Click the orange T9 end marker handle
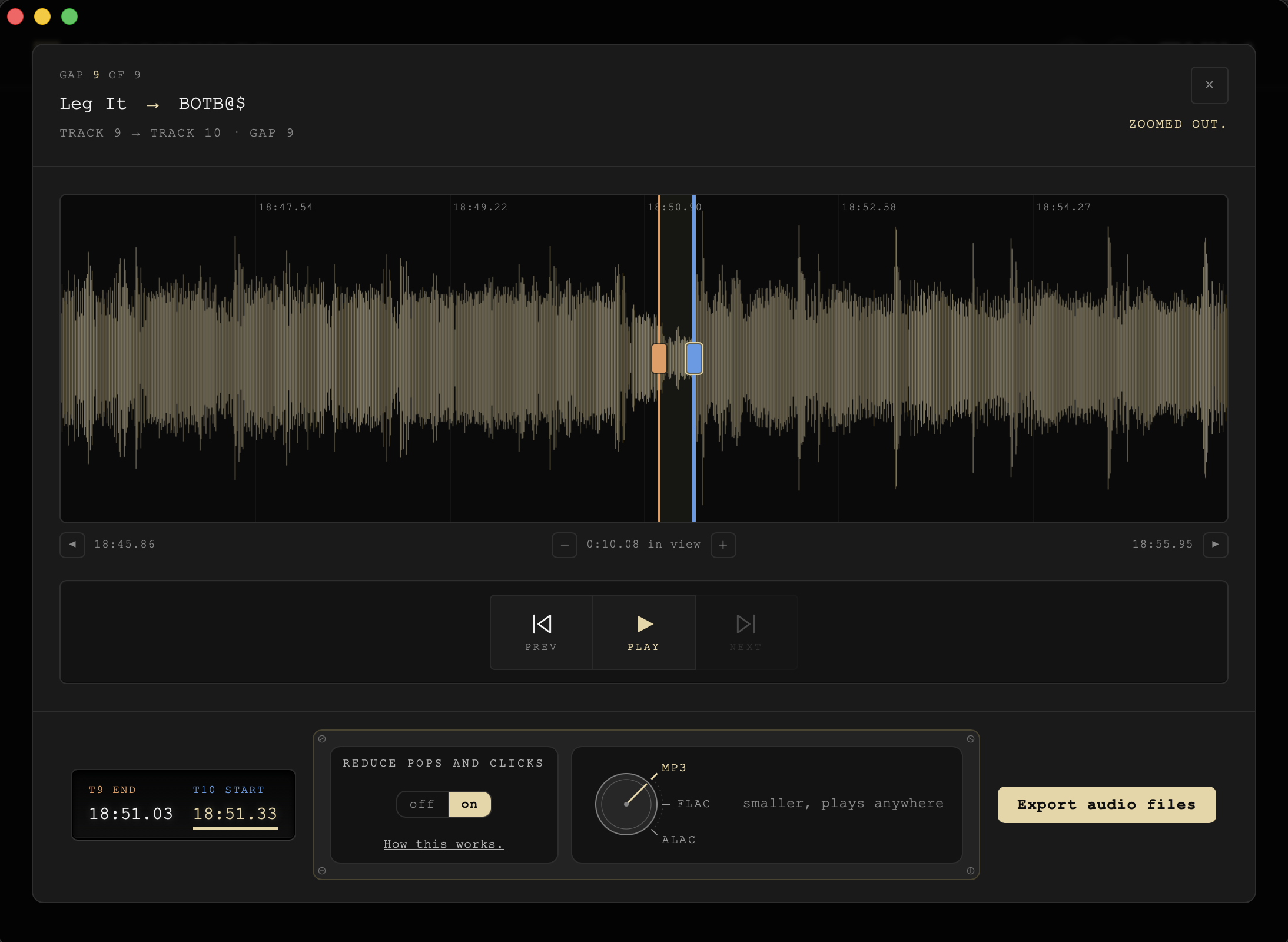The width and height of the screenshot is (1288, 942). 659,359
